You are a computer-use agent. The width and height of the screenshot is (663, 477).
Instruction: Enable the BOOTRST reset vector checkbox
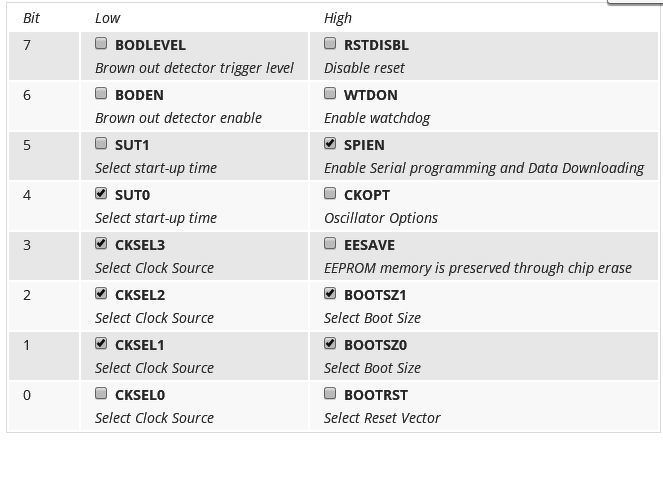pos(330,394)
